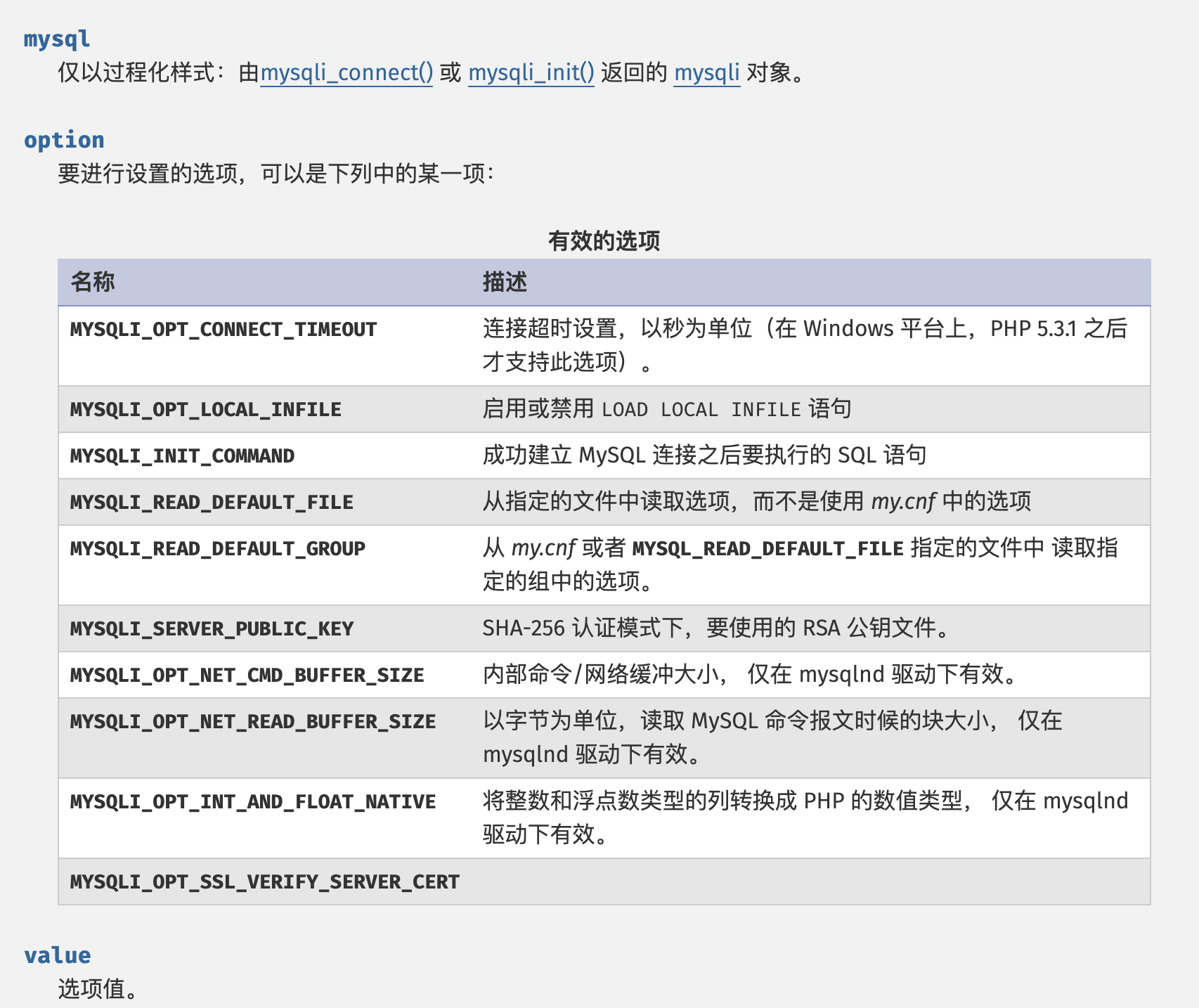The image size is (1199, 1008).
Task: Select MYSQLI_OPT_NET_READ_BUFFER_SIZE constant name
Action: (253, 722)
